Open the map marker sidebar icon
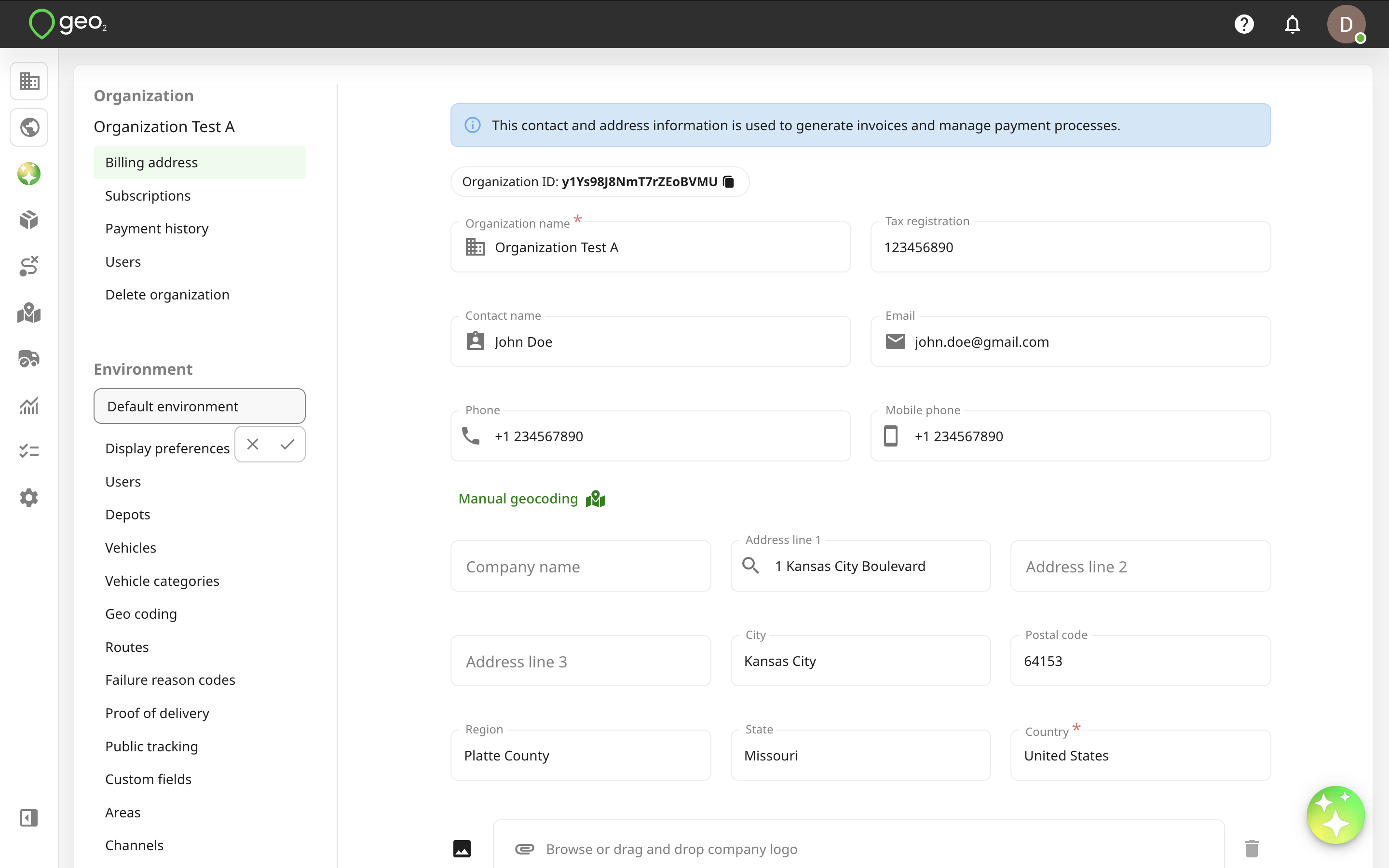This screenshot has width=1389, height=868. pyautogui.click(x=29, y=313)
